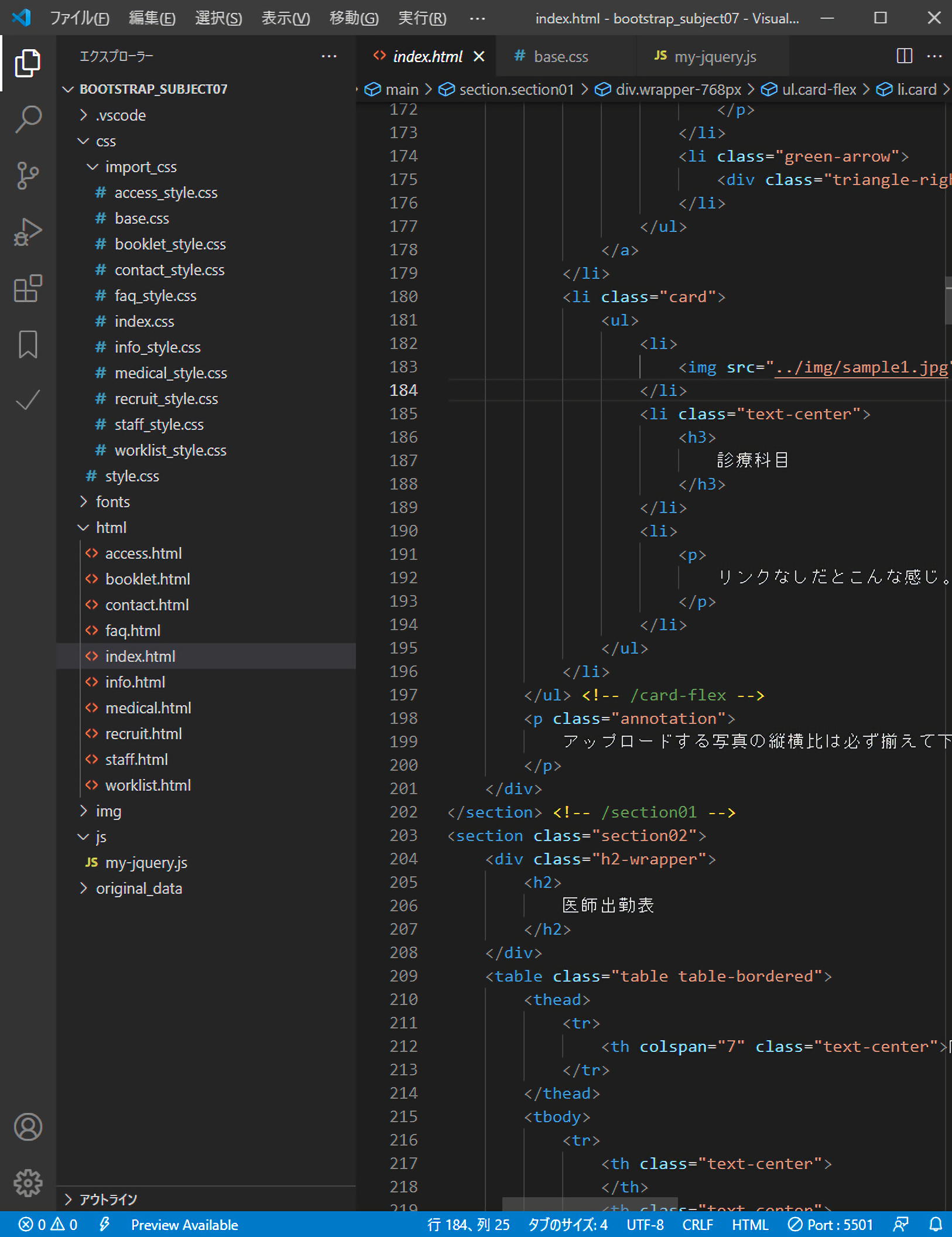Open contact.html in the explorer
This screenshot has height=1237, width=952.
coord(147,605)
